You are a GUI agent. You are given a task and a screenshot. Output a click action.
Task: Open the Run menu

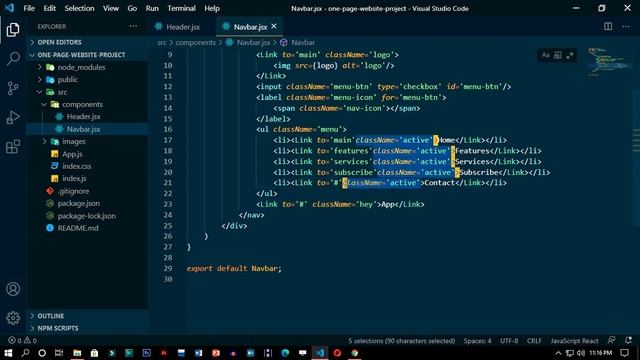pyautogui.click(x=152, y=8)
